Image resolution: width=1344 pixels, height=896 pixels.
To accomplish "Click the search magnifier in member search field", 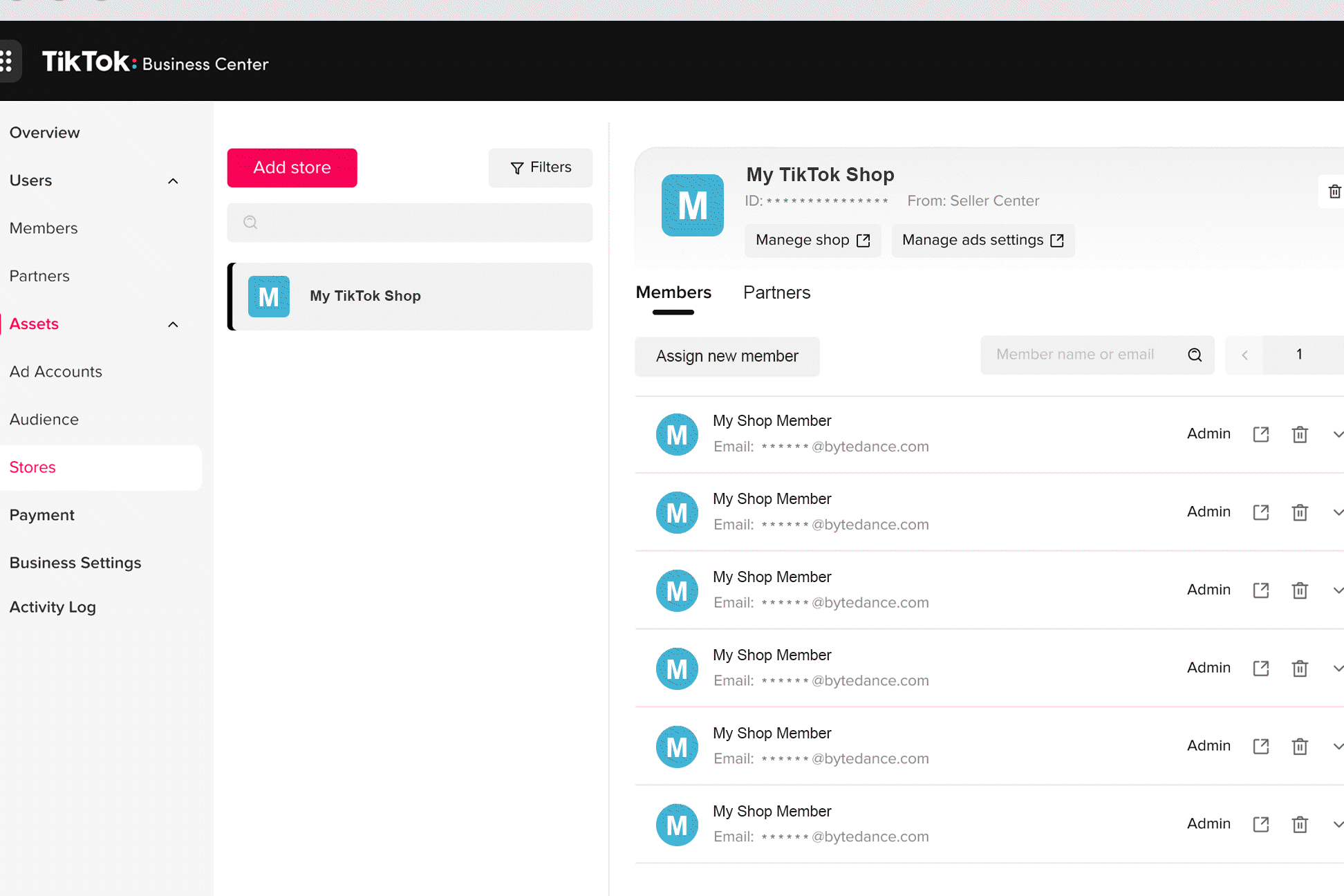I will click(1195, 355).
